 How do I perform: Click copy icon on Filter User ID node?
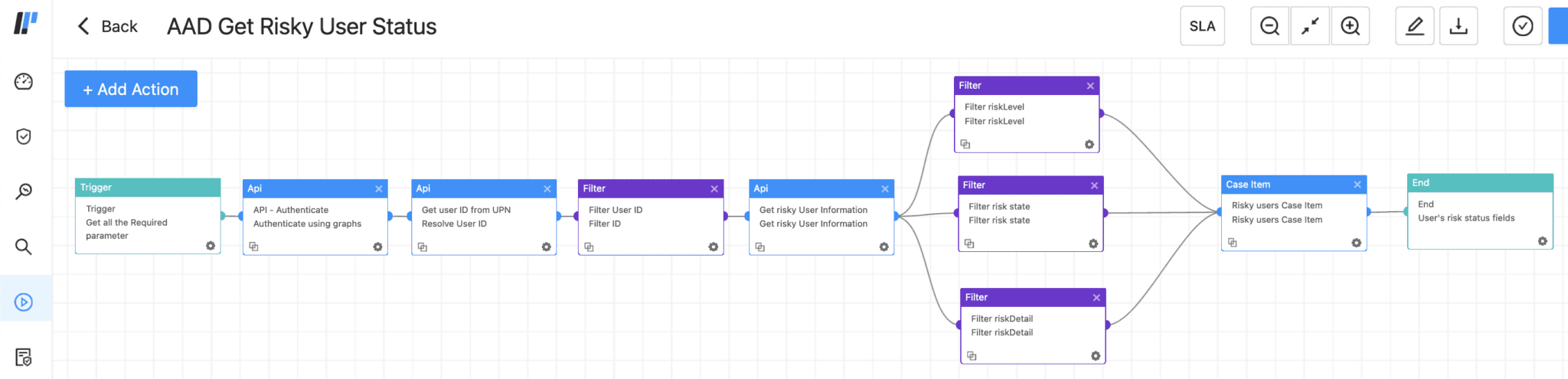click(589, 247)
